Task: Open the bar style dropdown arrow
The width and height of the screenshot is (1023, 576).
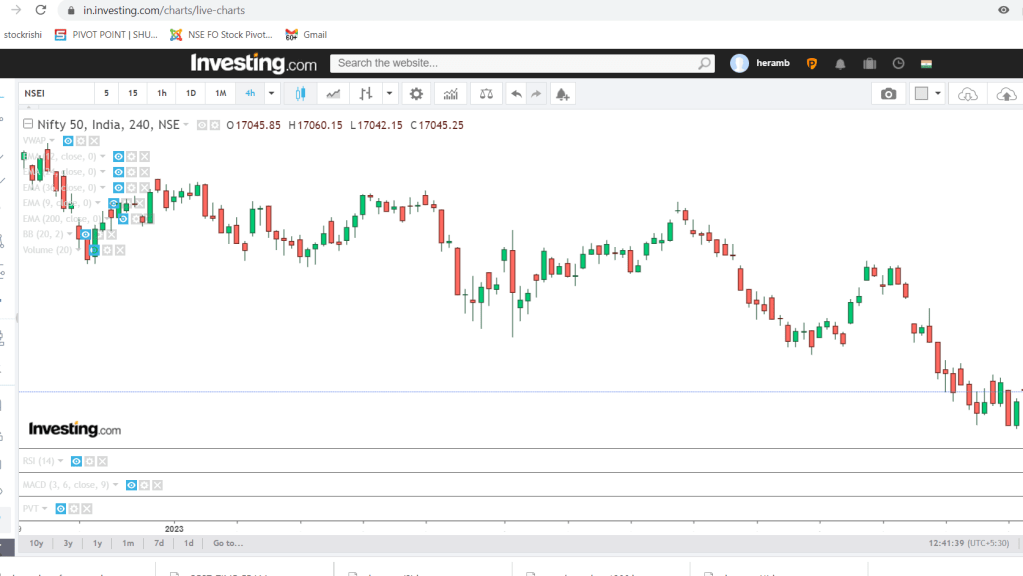Action: click(388, 94)
